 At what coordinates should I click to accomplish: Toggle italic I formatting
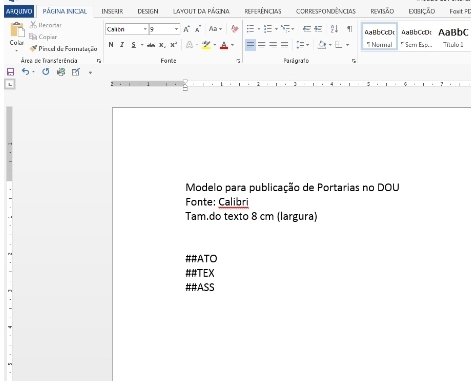click(122, 45)
